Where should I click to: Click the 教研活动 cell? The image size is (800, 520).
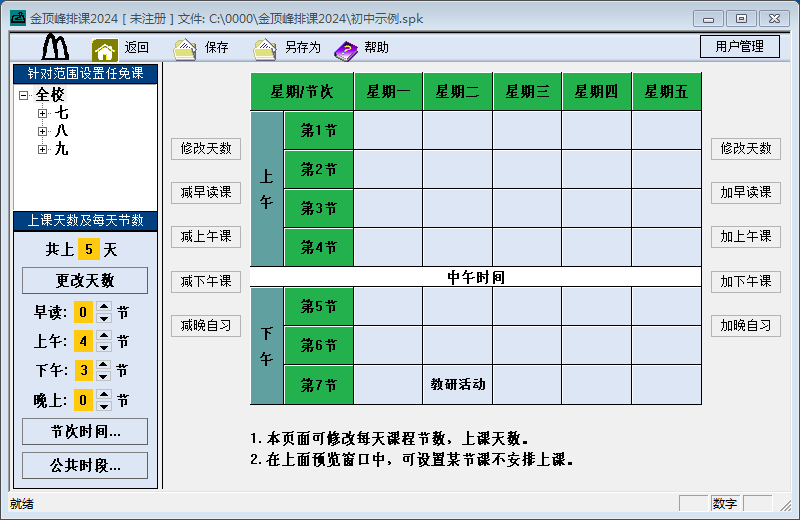pyautogui.click(x=458, y=385)
